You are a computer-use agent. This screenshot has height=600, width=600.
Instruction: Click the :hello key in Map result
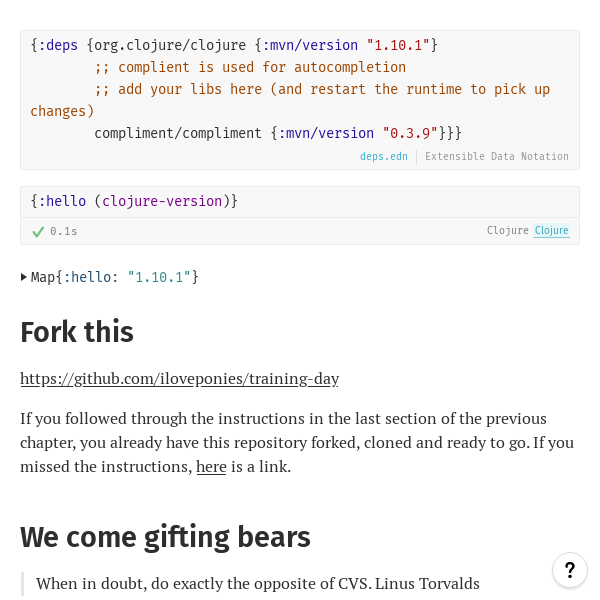[x=90, y=277]
